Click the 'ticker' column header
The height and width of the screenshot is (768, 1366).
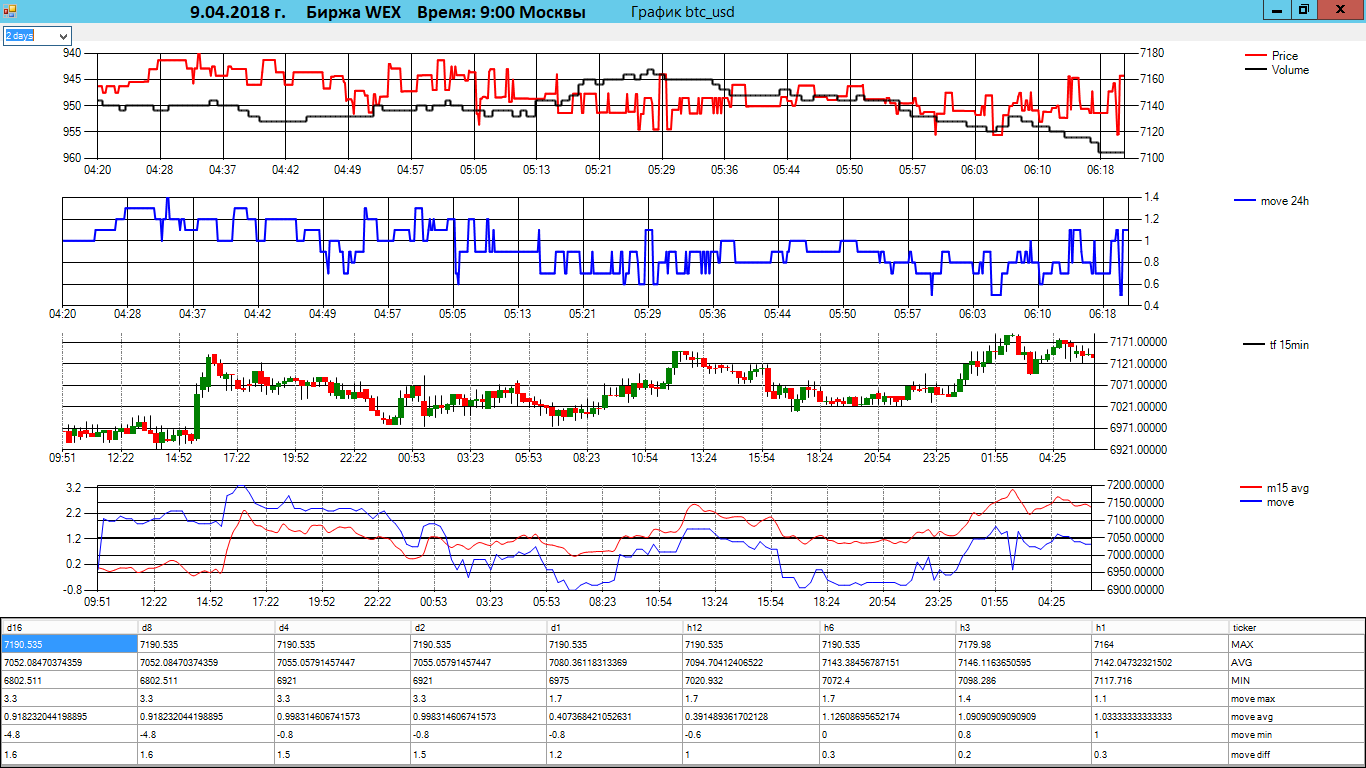[x=1296, y=627]
